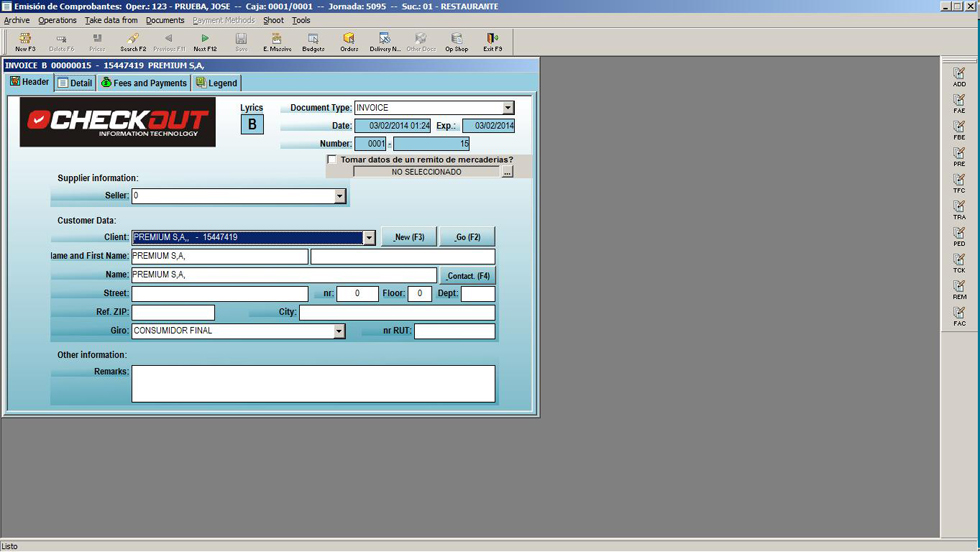Open the Seller dropdown list
980x552 pixels.
click(x=340, y=196)
